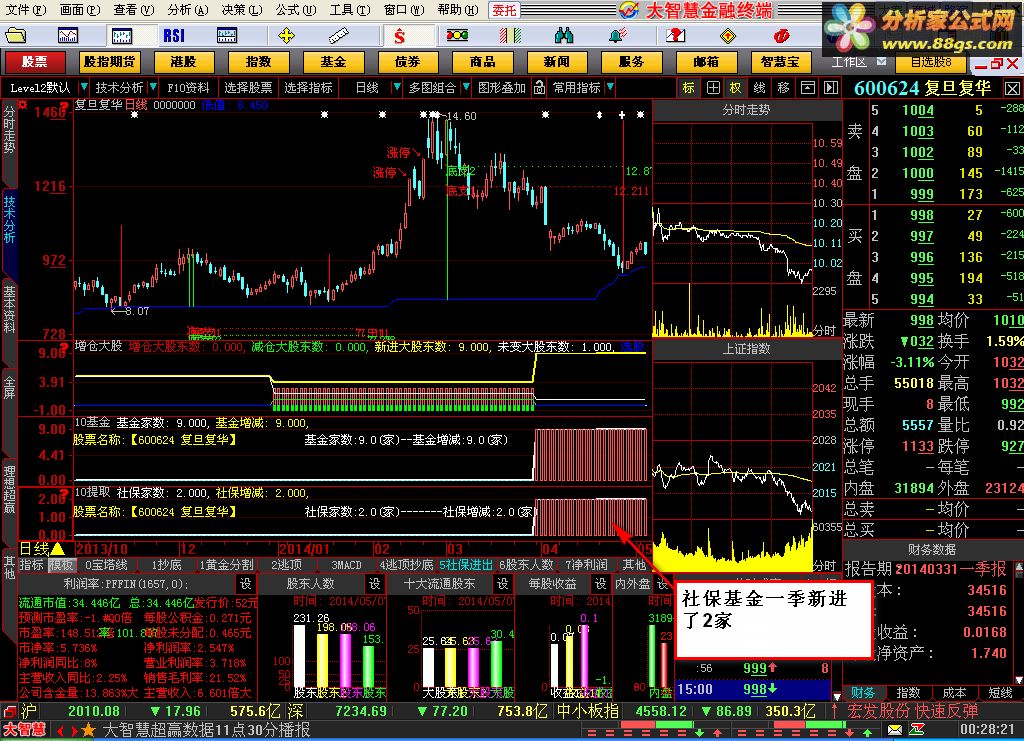Open F10资料 button
1024x741 pixels.
coord(188,87)
